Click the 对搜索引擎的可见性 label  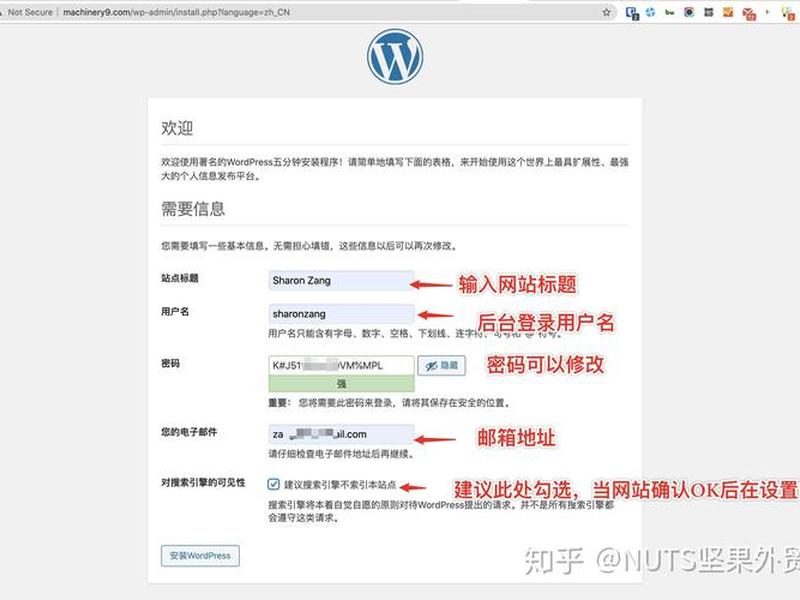(x=203, y=483)
